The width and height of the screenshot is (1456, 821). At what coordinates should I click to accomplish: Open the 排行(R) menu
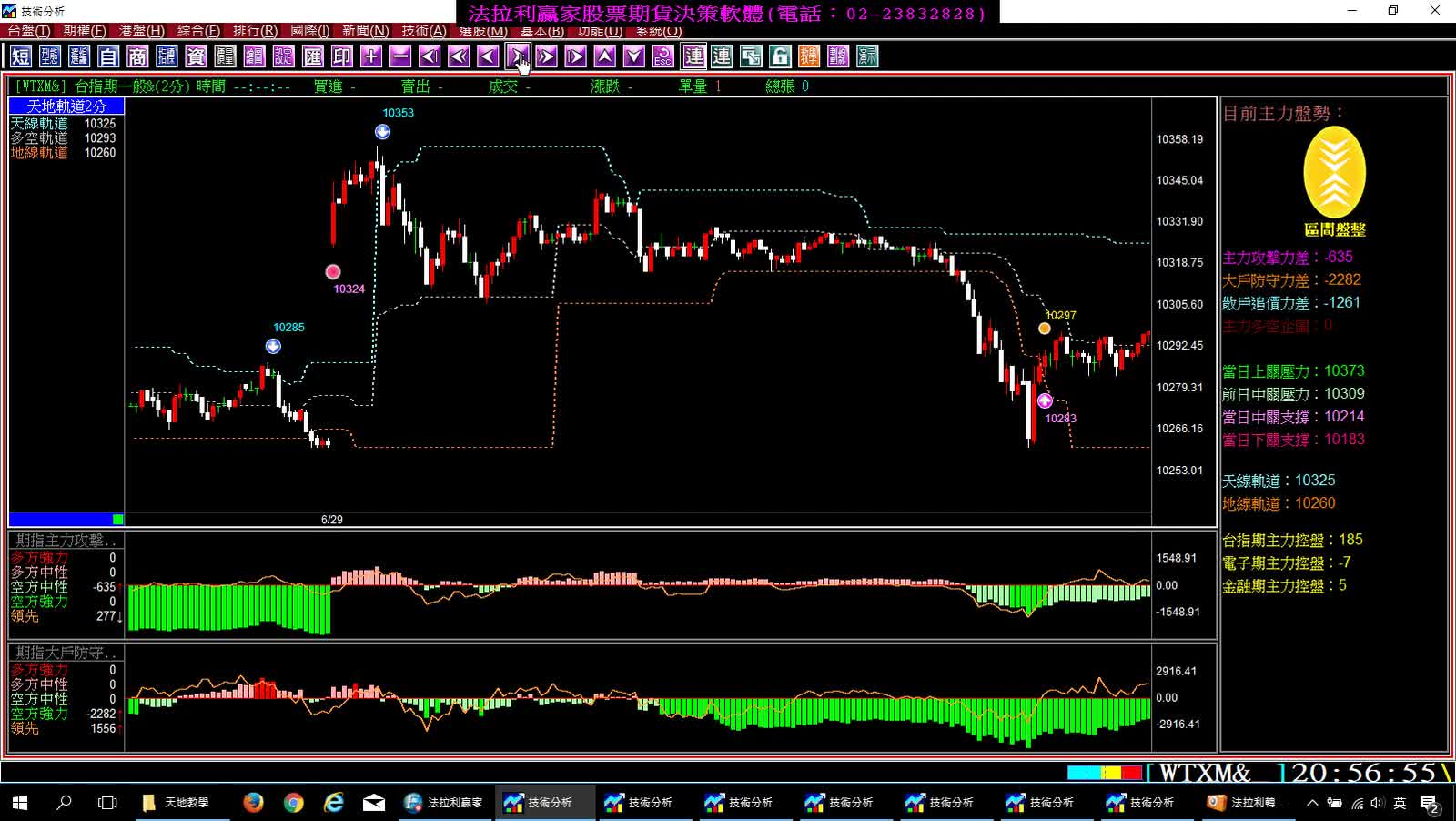[x=256, y=31]
